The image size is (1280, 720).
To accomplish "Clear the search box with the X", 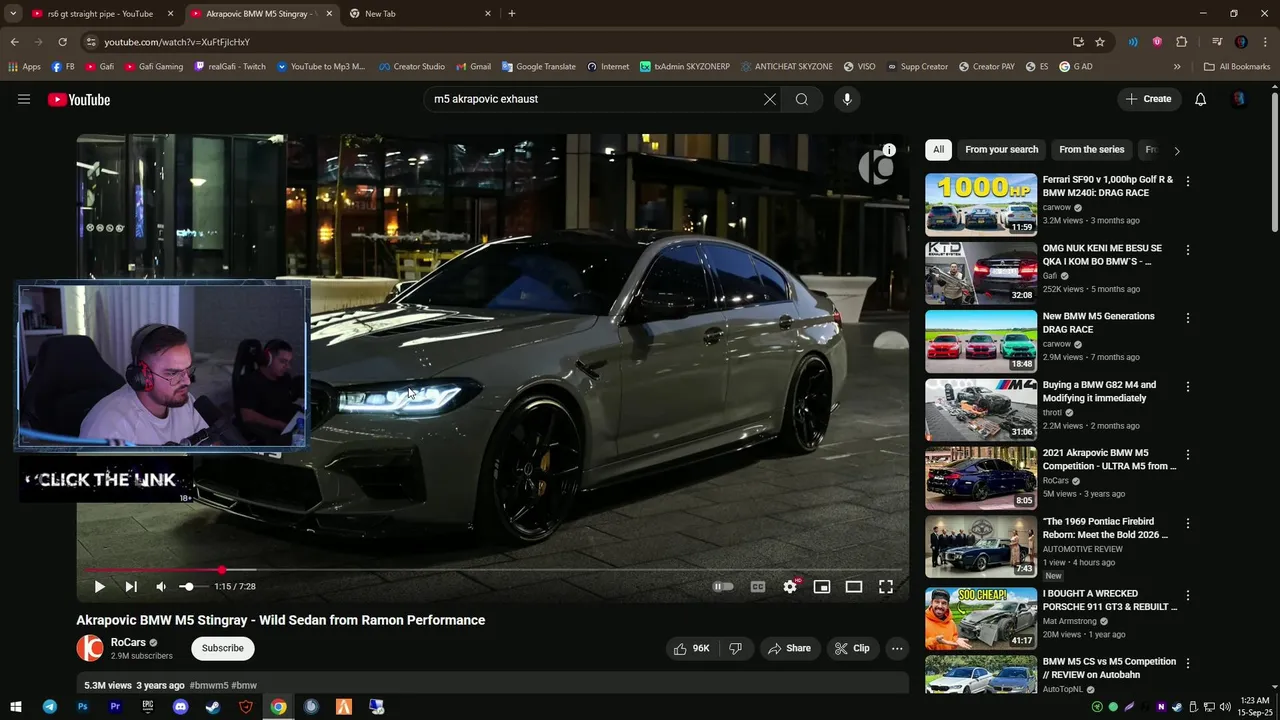I will 770,99.
